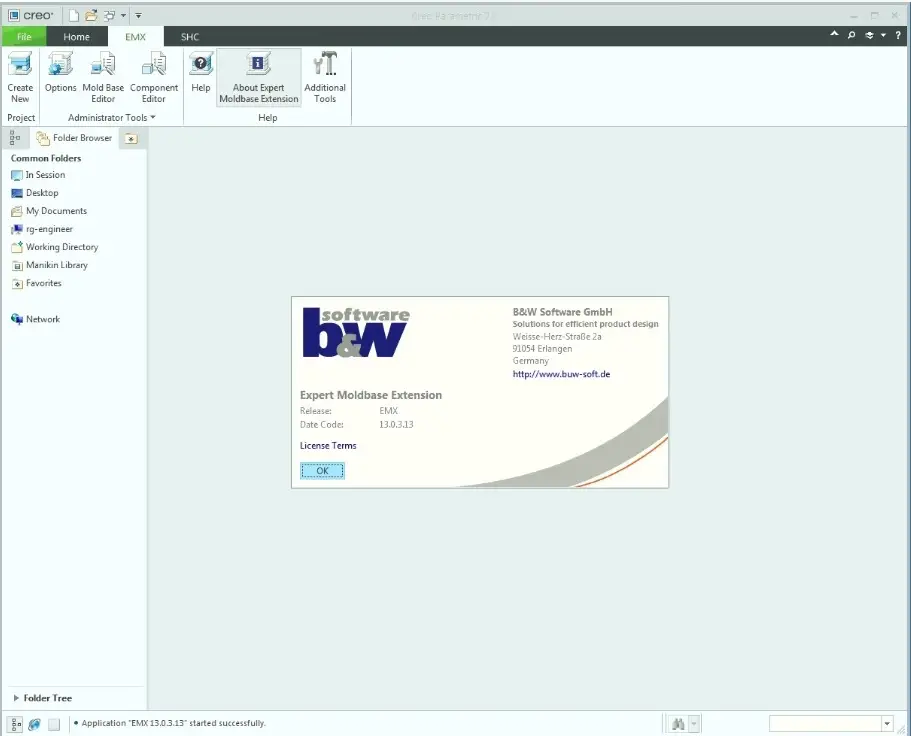Select the Folder Browser tab
Viewport: 911px width, 736px height.
74,138
